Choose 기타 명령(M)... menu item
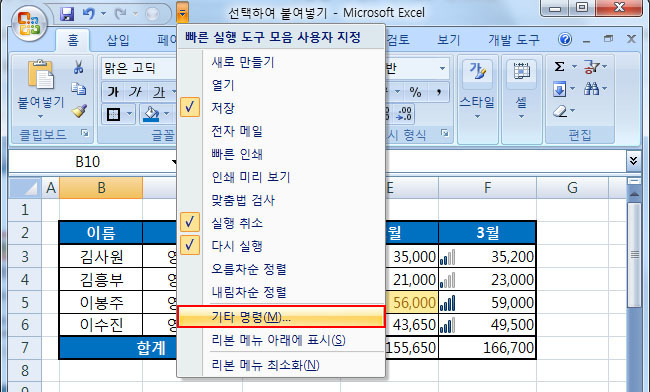 pyautogui.click(x=281, y=317)
